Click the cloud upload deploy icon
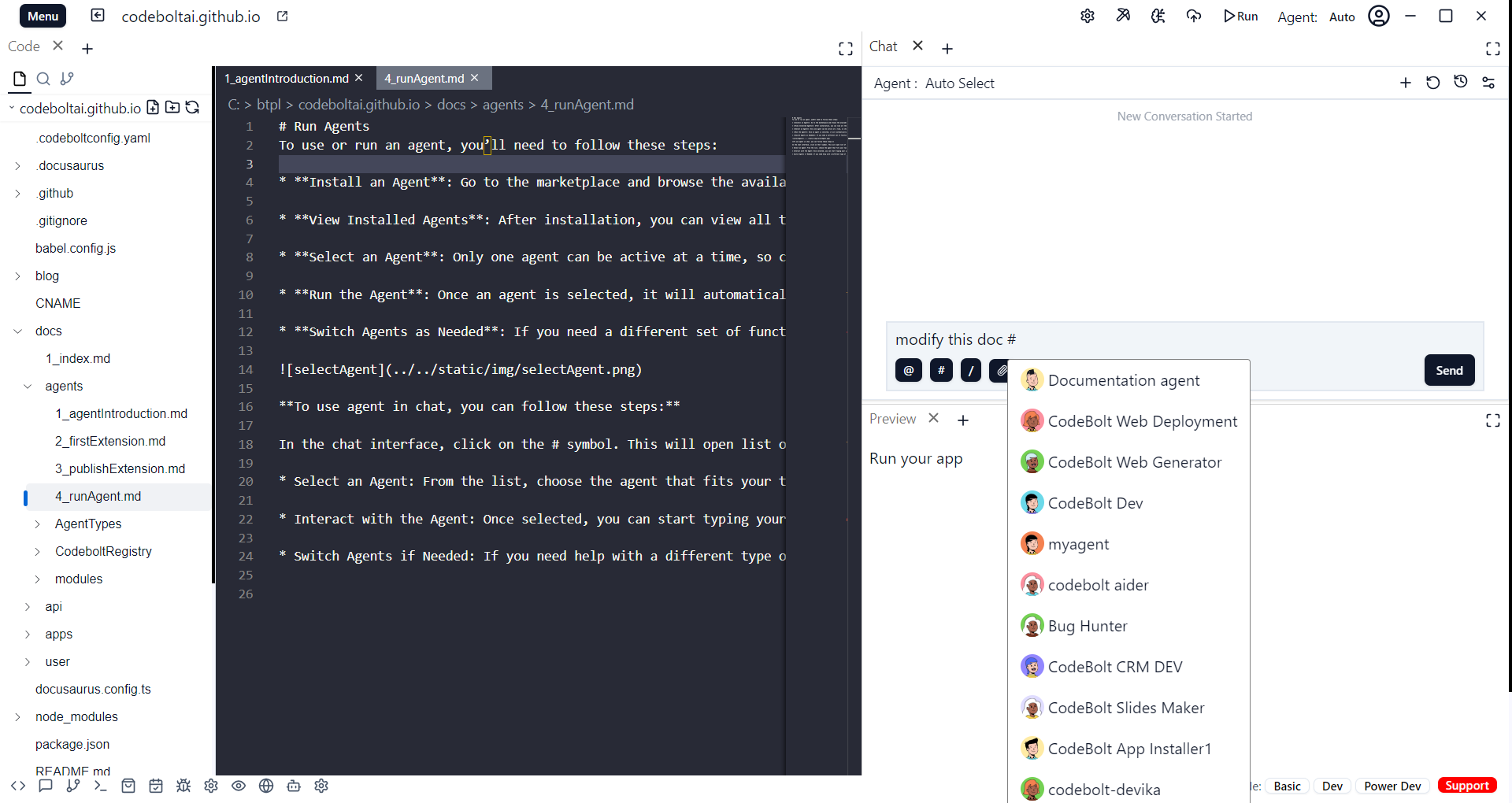Viewport: 1512px width, 803px height. 1194,16
